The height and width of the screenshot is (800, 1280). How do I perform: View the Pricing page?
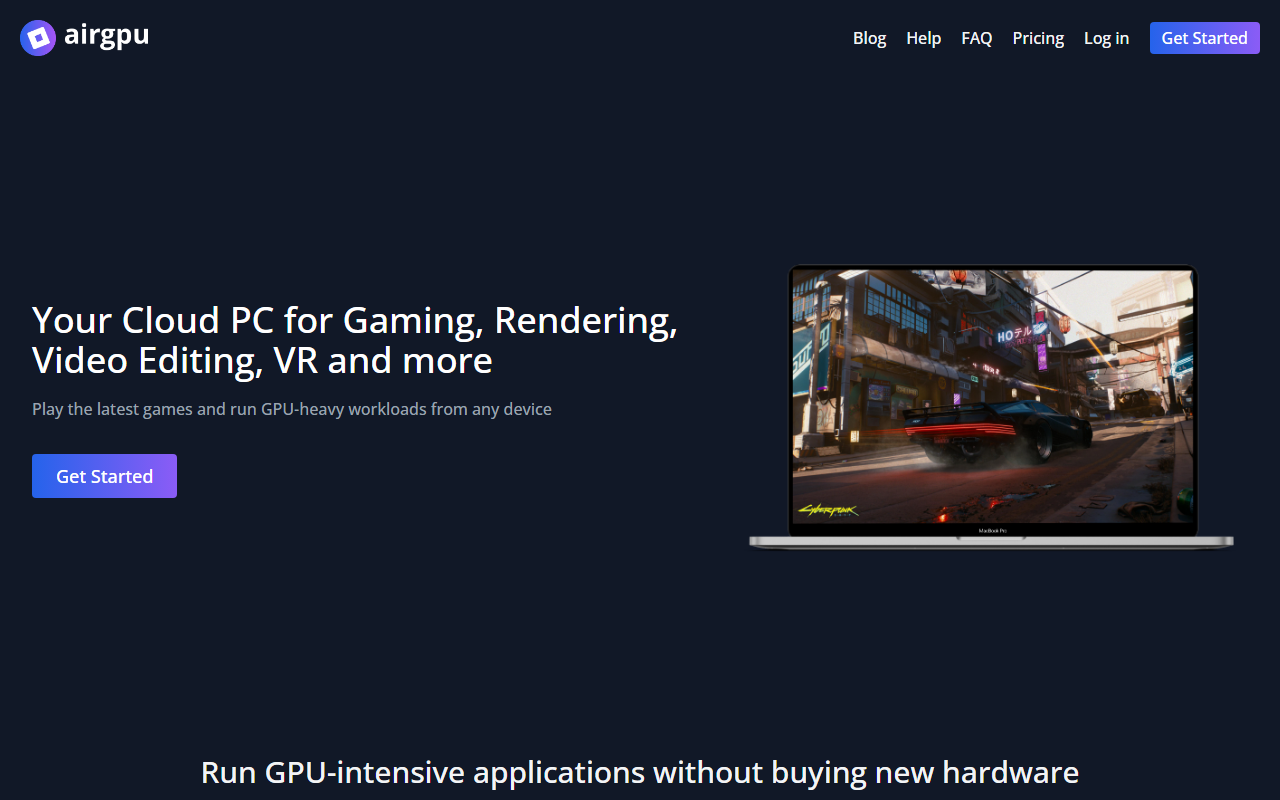point(1038,38)
